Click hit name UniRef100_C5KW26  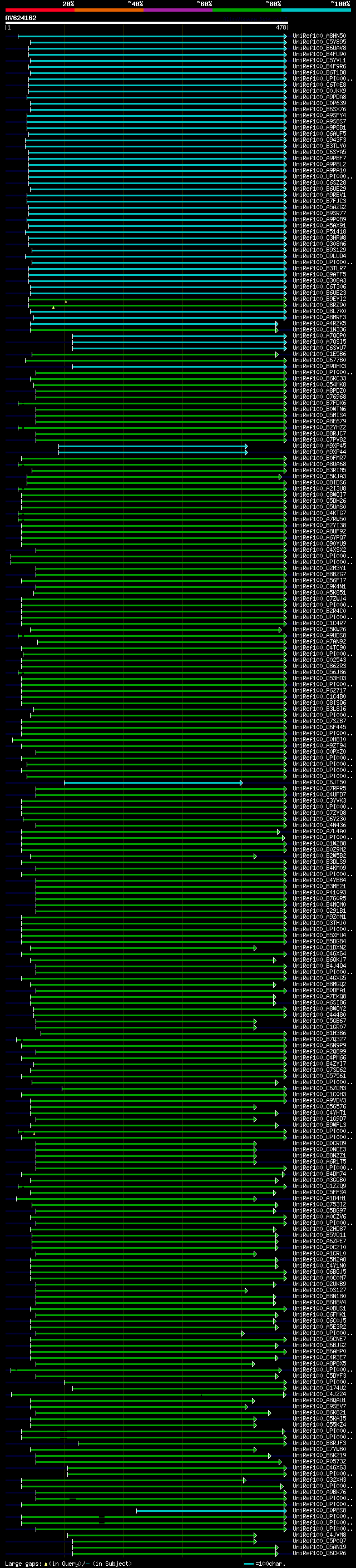[x=319, y=630]
